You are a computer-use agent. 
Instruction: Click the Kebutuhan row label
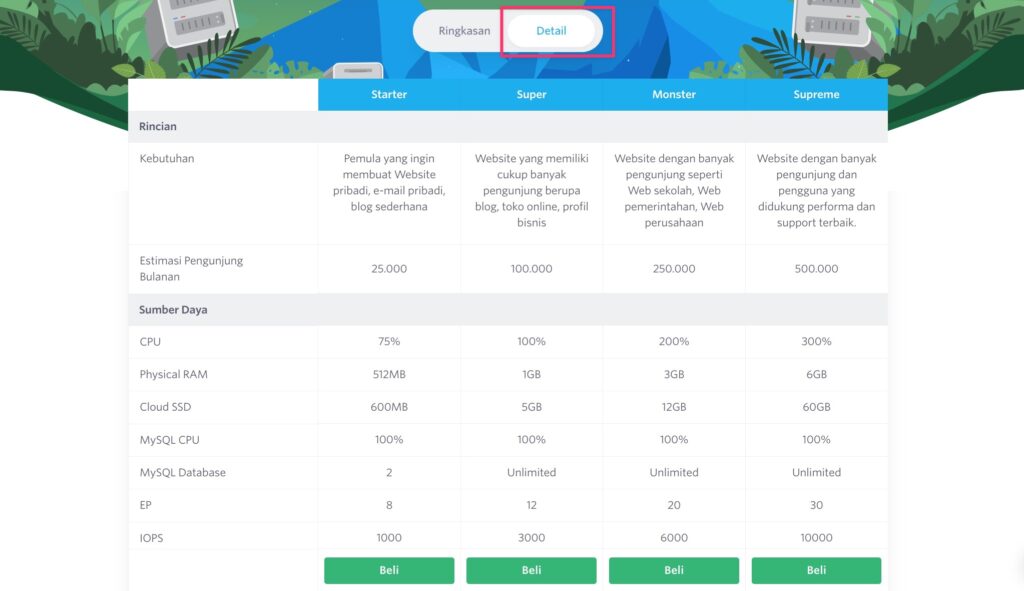(167, 159)
